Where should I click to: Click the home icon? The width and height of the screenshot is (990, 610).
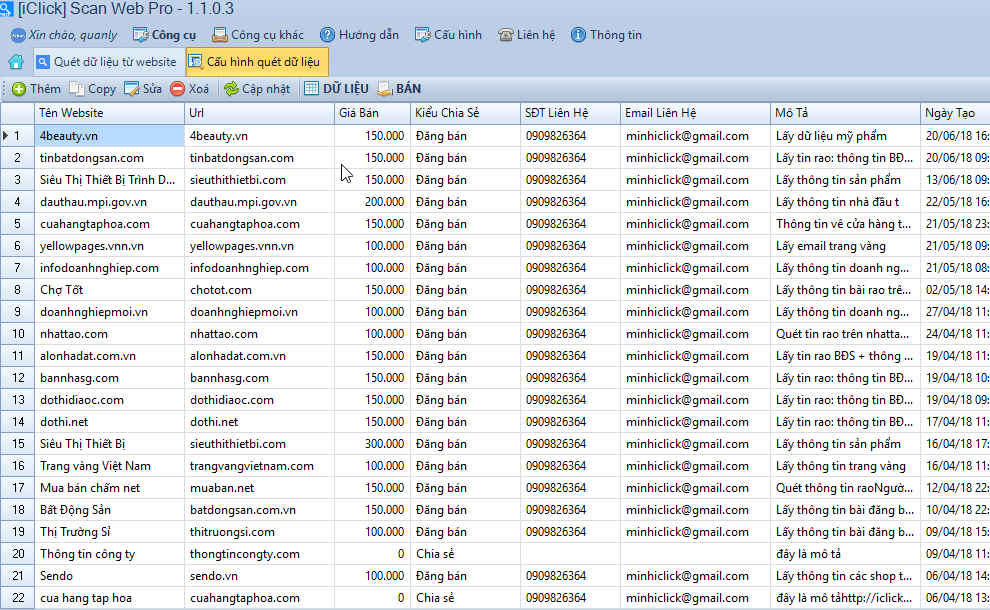16,62
